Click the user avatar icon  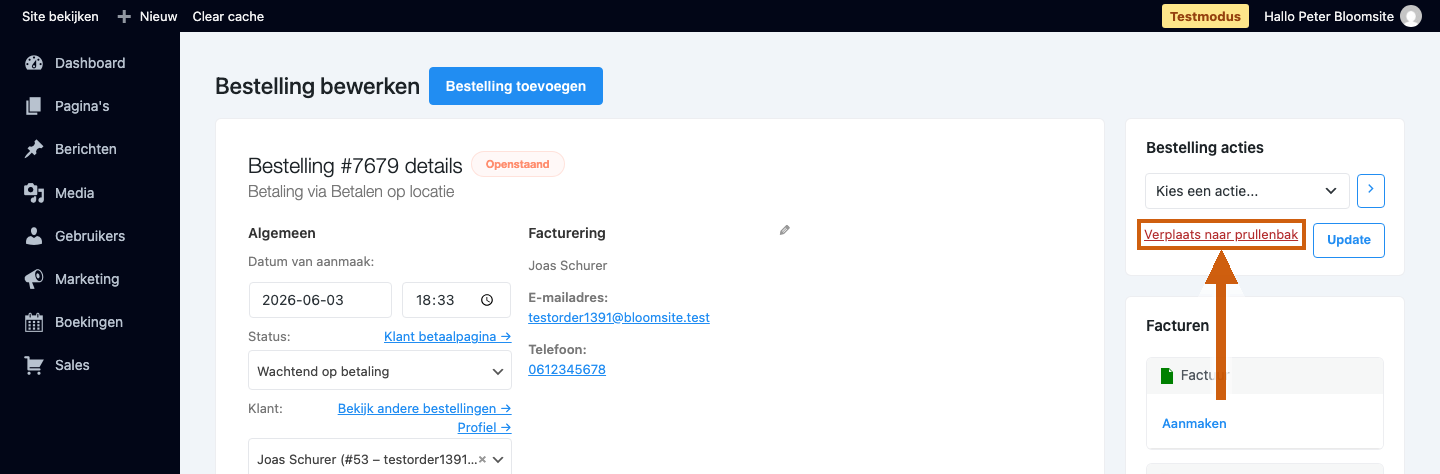tap(1411, 16)
